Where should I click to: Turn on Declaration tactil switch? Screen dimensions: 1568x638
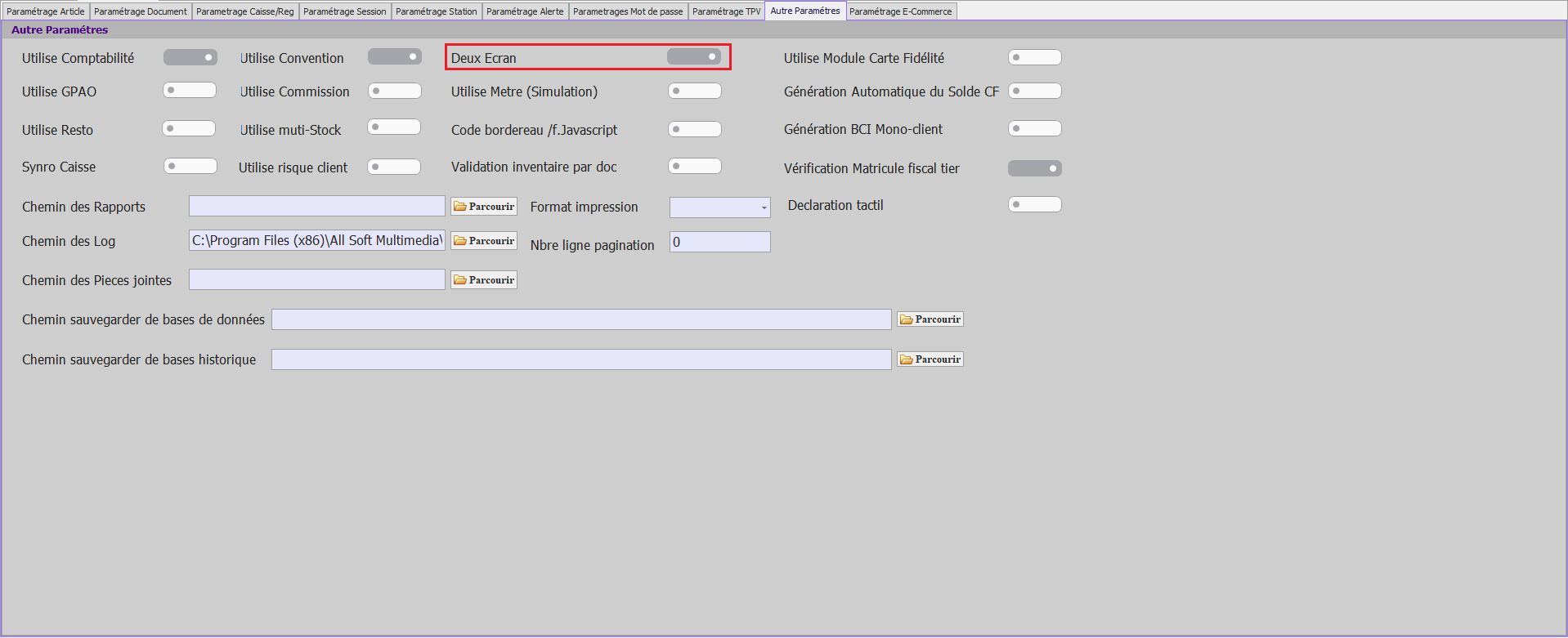click(1035, 204)
